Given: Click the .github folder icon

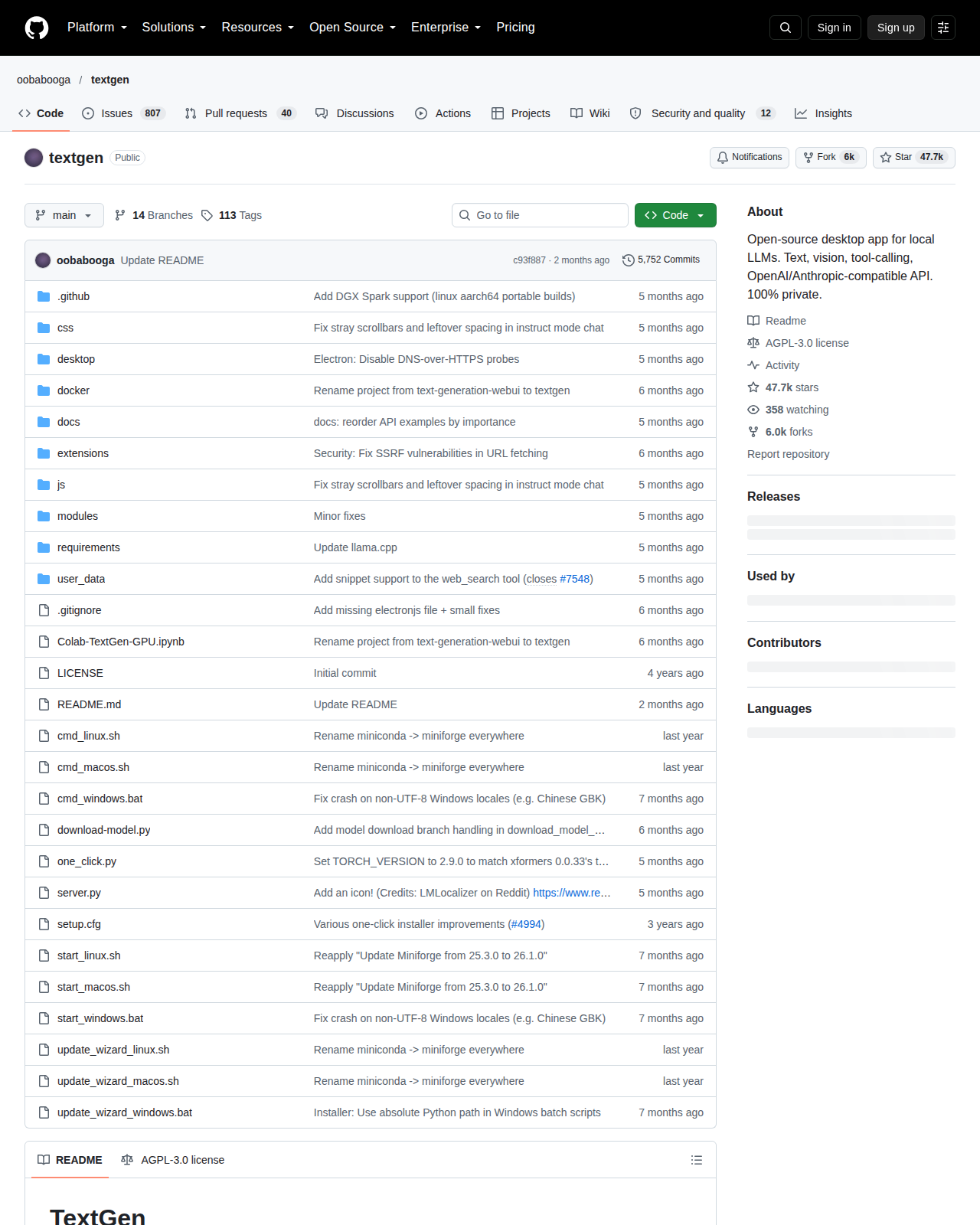Looking at the screenshot, I should tap(44, 296).
